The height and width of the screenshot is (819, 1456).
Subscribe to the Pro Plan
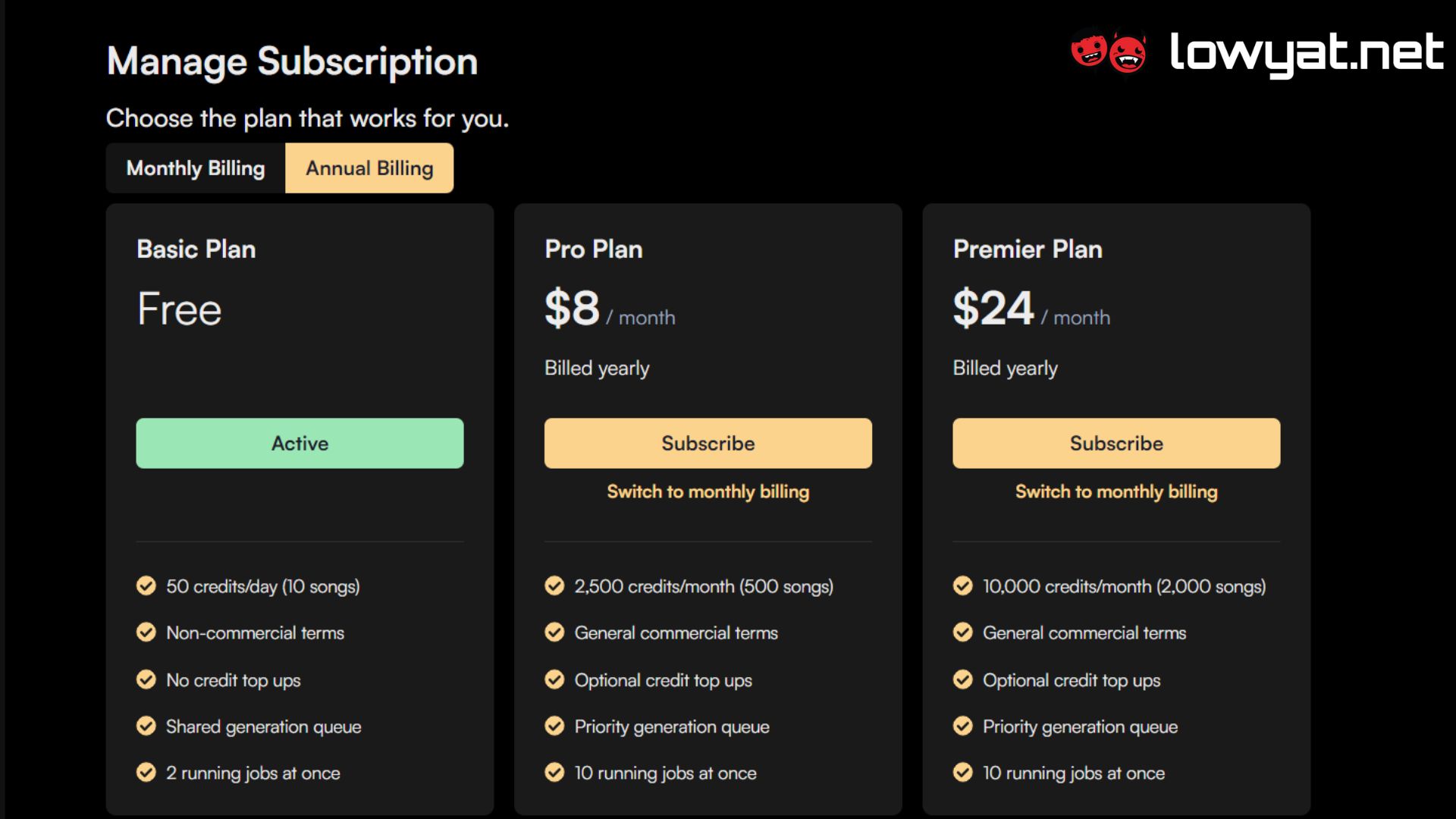pos(708,443)
